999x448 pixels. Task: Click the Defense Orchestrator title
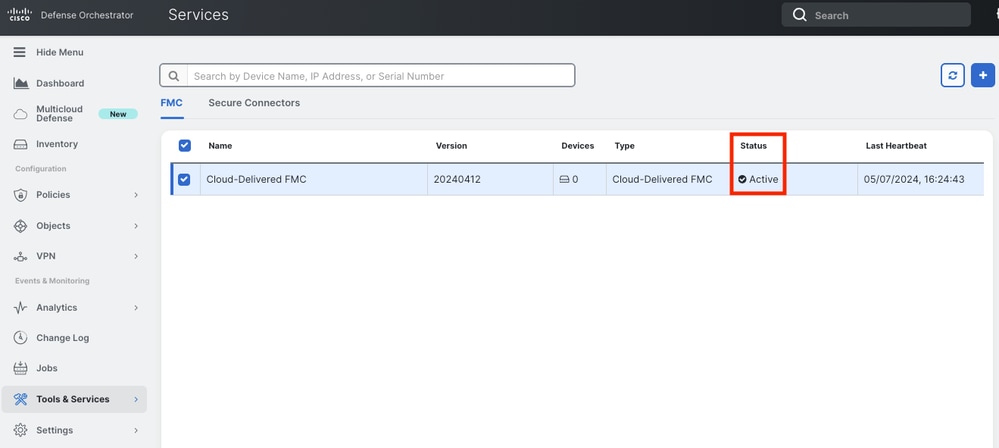87,15
